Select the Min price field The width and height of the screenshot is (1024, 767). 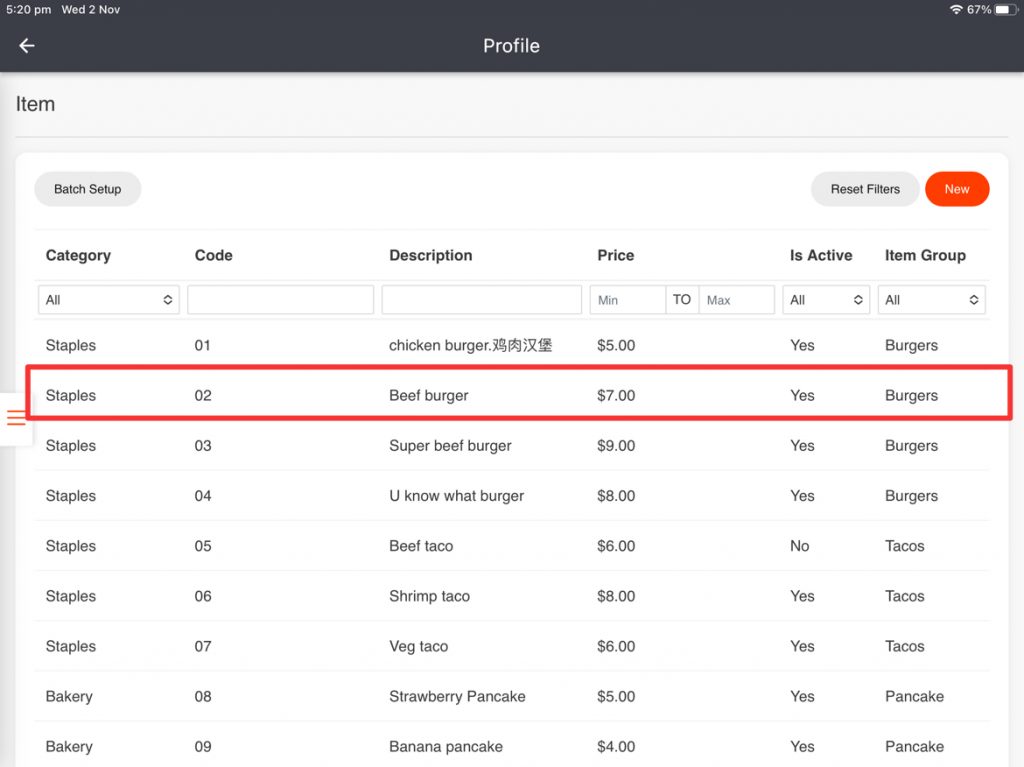pyautogui.click(x=628, y=300)
